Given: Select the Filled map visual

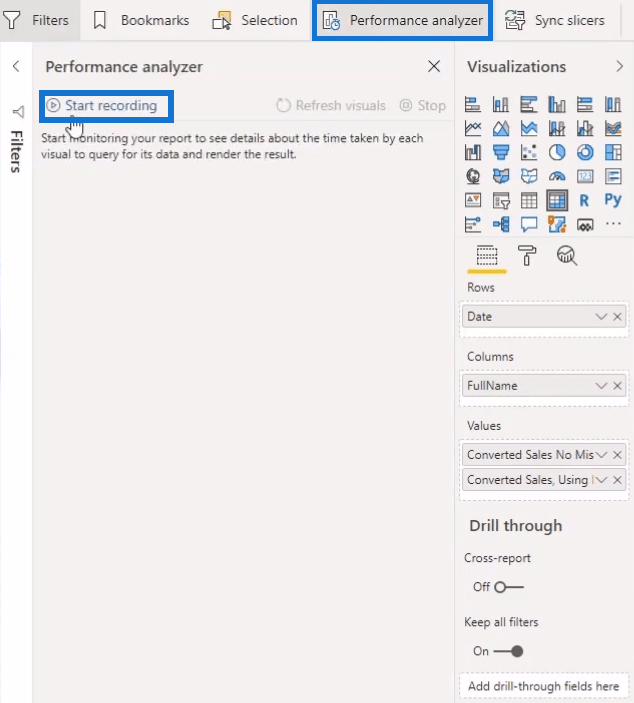Looking at the screenshot, I should tap(500, 176).
